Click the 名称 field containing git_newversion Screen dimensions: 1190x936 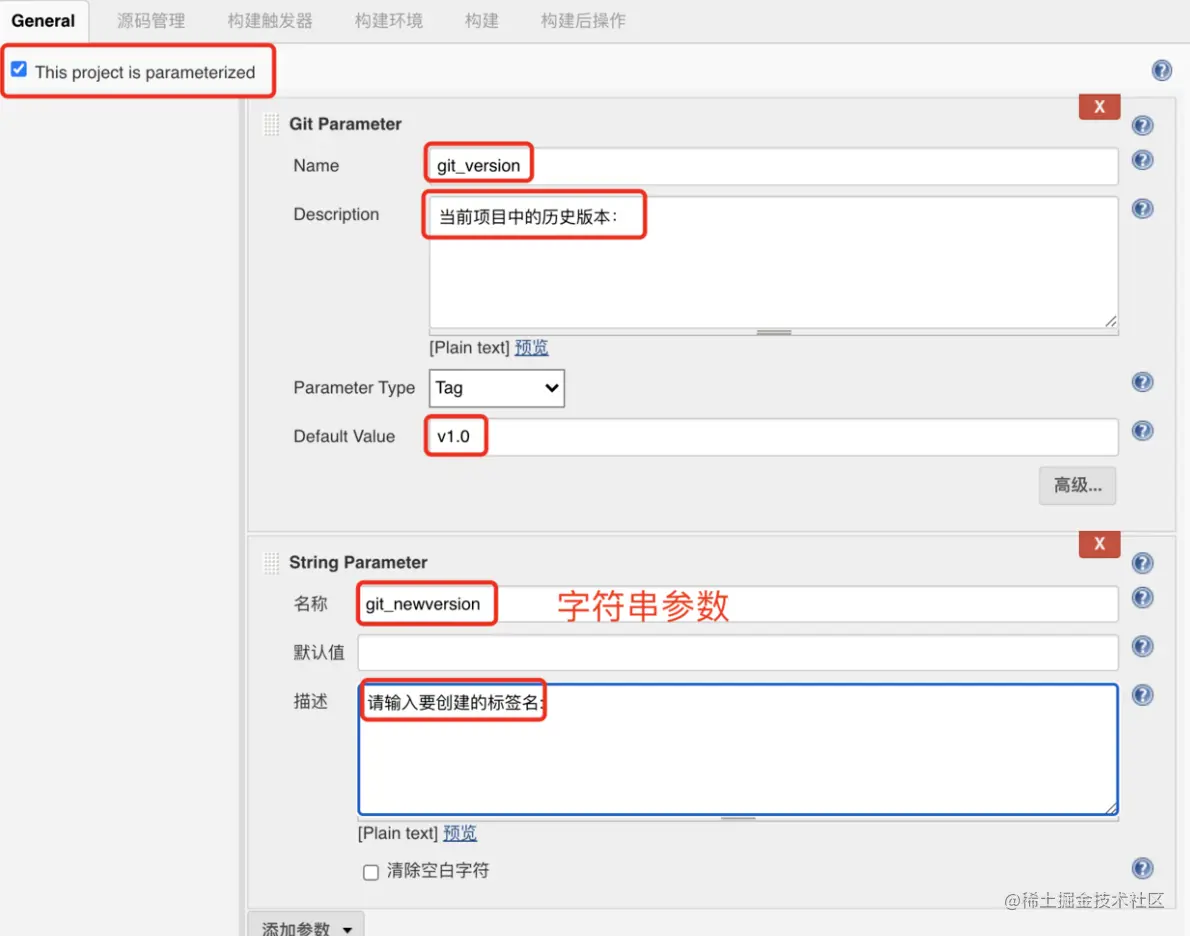point(738,604)
